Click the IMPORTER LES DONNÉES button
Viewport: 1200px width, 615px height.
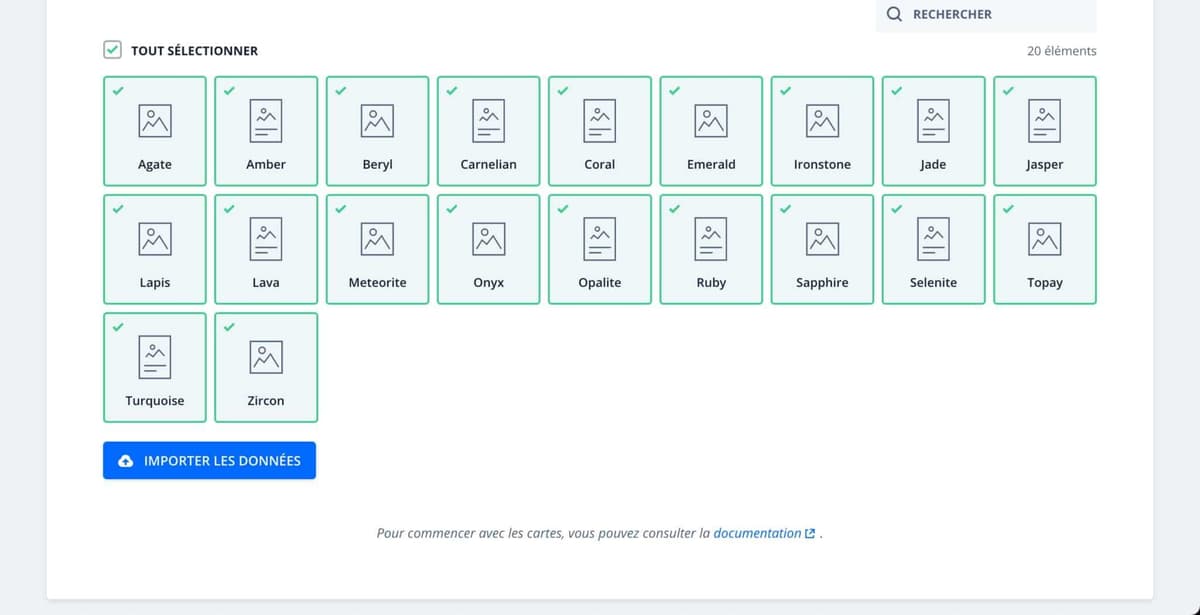tap(209, 461)
